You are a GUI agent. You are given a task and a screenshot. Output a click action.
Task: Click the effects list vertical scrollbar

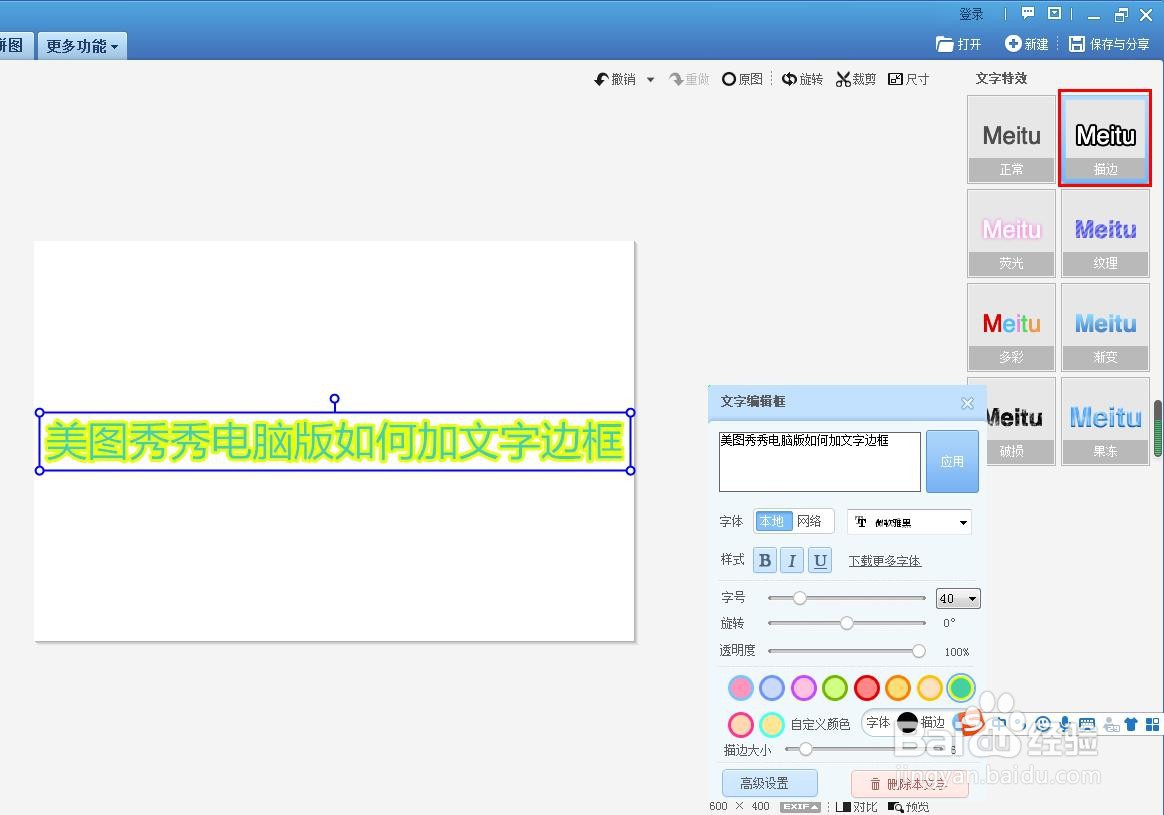[1157, 429]
